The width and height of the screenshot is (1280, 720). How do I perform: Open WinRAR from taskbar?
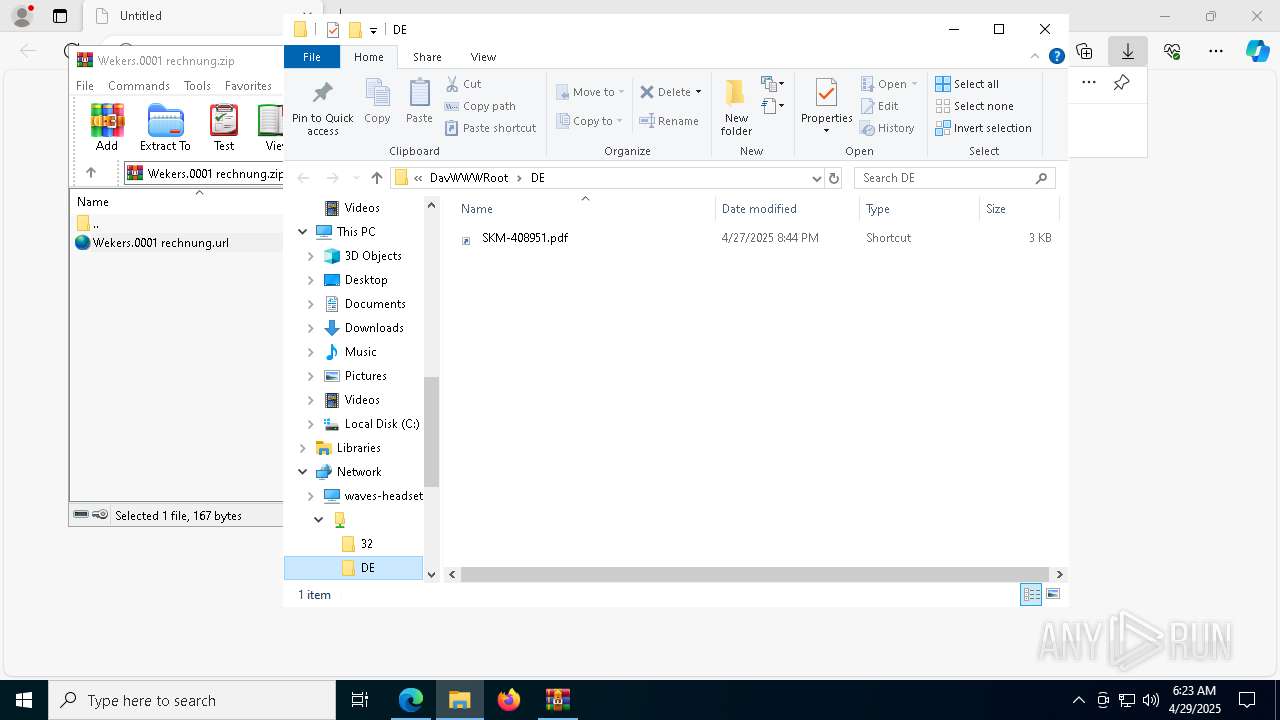(557, 700)
